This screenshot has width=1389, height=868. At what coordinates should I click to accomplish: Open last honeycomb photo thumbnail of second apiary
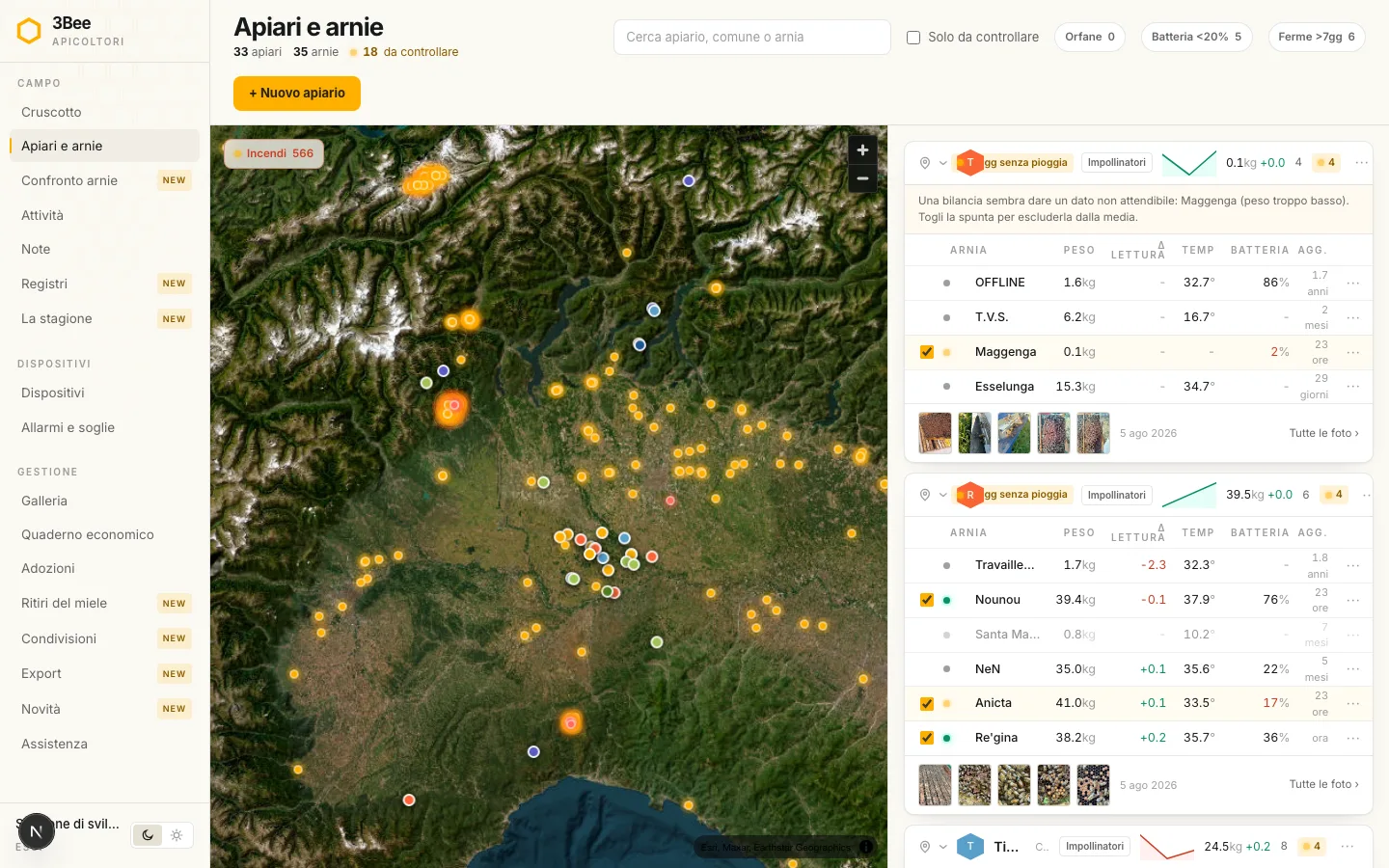[x=1093, y=785]
